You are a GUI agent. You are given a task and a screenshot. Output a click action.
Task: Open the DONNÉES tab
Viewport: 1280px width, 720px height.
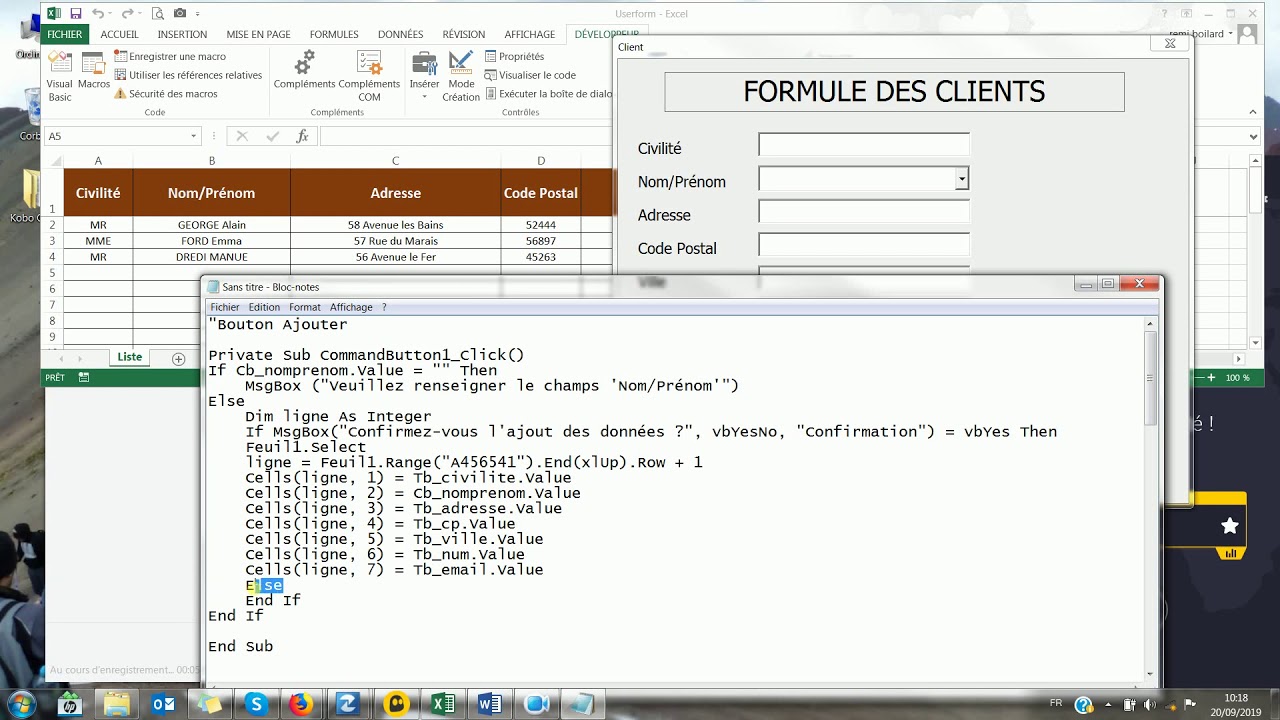pos(400,34)
